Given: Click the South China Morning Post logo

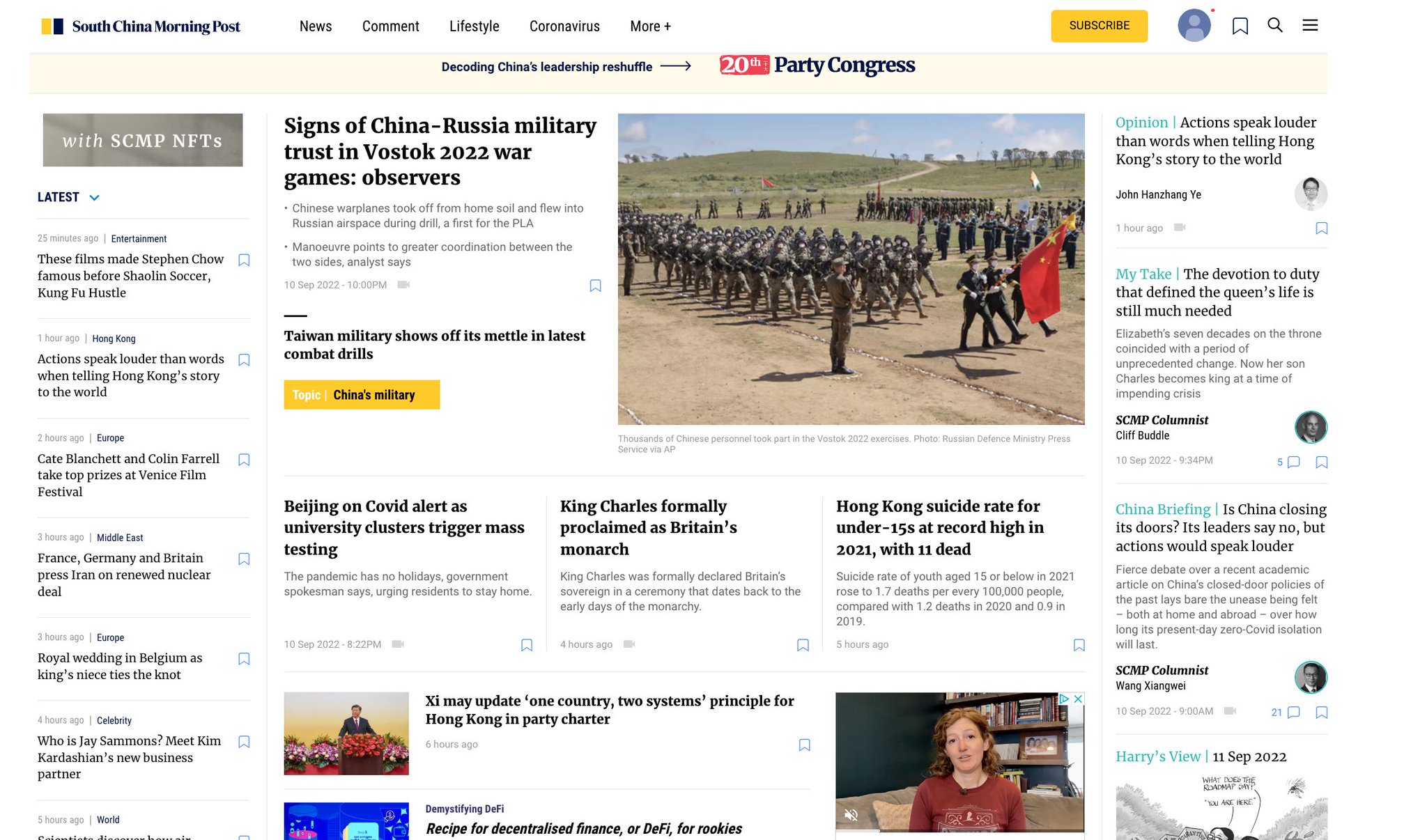Looking at the screenshot, I should coord(141,26).
